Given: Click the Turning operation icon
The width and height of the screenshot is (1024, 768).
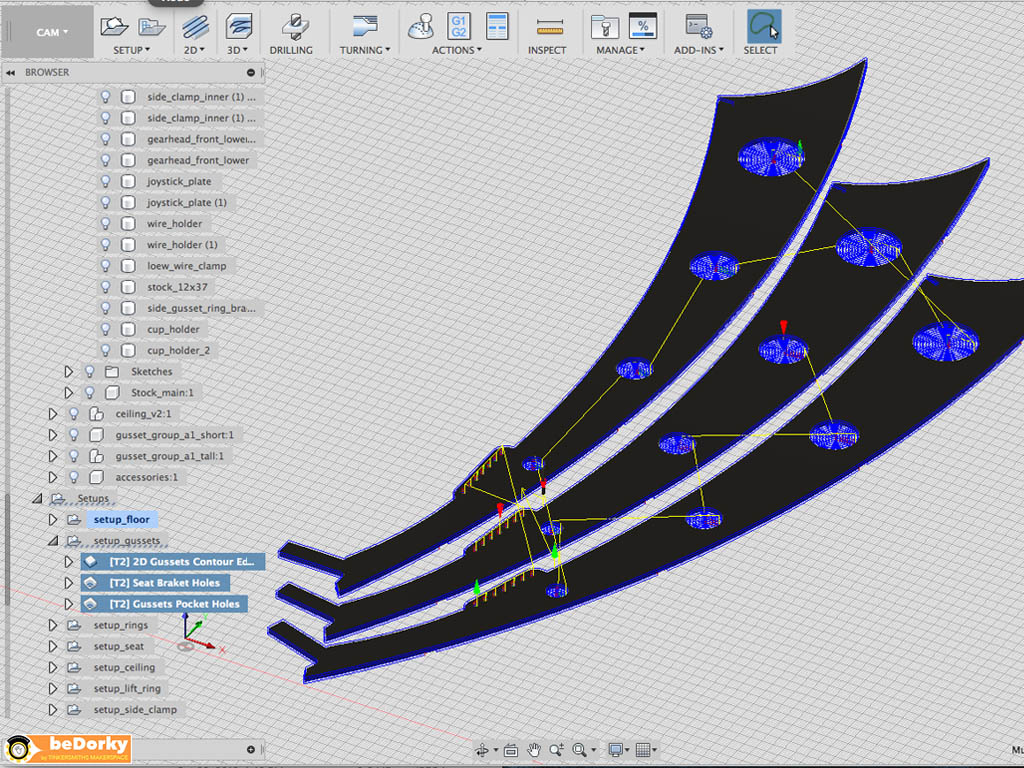Looking at the screenshot, I should (364, 26).
